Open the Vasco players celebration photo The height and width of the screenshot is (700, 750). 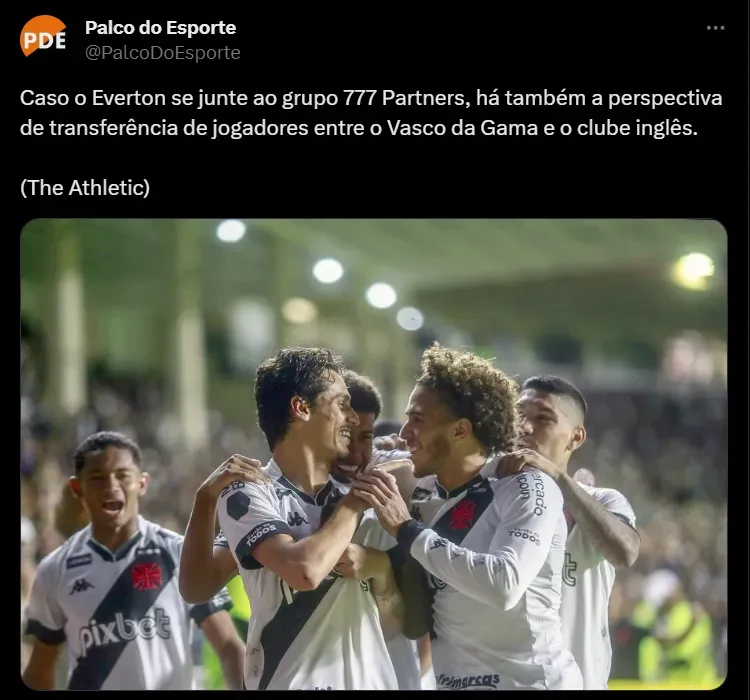pyautogui.click(x=374, y=454)
